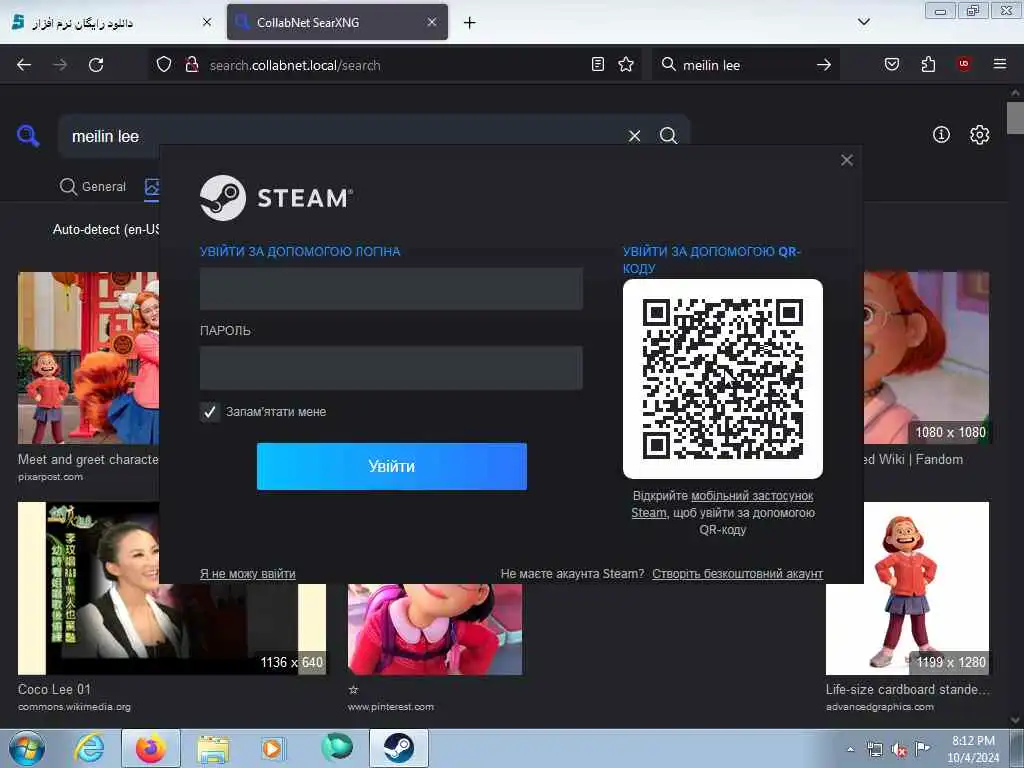Close the Steam login dialog

pyautogui.click(x=847, y=160)
